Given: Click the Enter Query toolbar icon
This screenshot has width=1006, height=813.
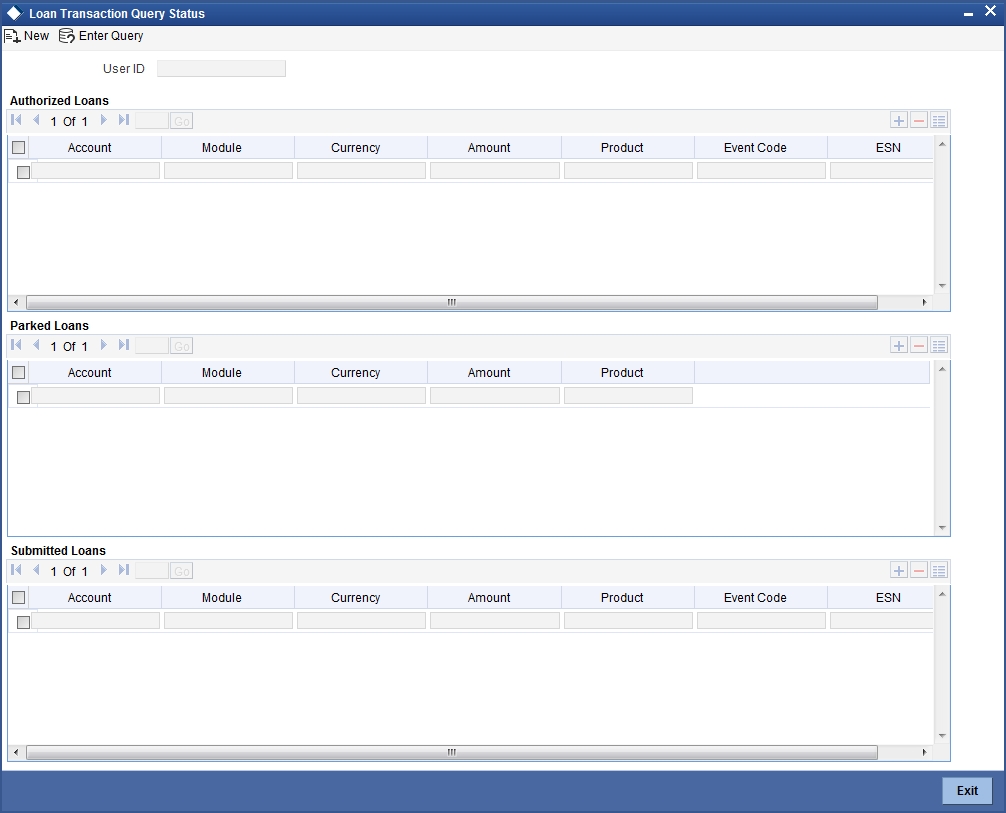Looking at the screenshot, I should click(67, 36).
